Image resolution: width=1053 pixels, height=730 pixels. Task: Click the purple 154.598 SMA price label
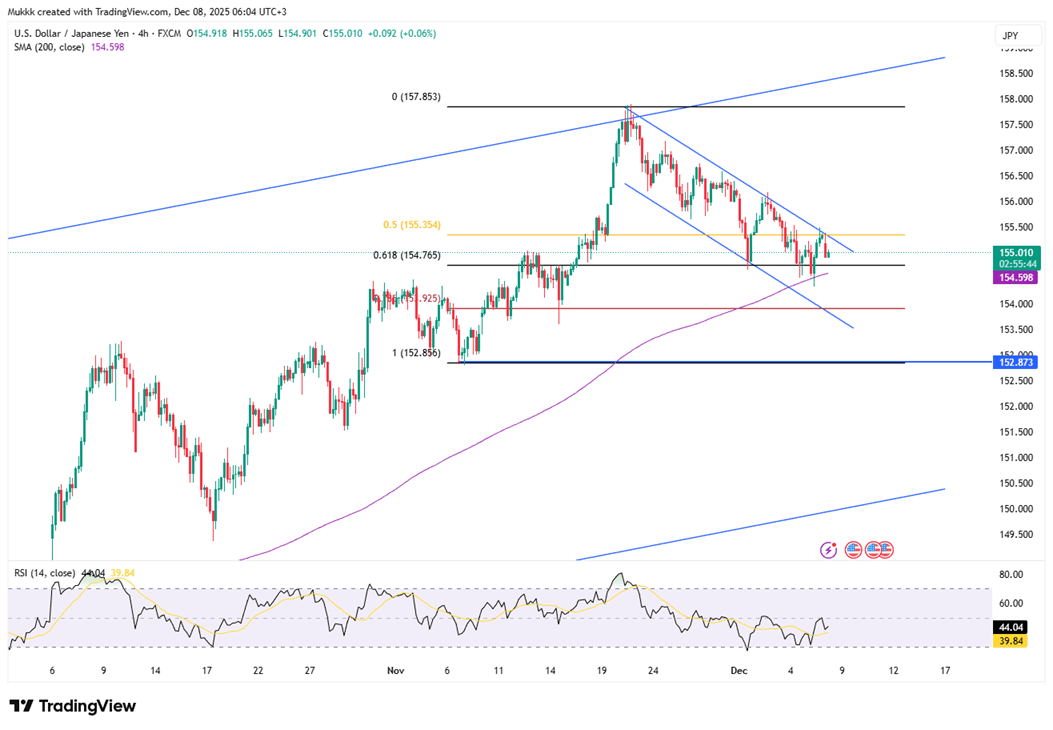pos(1017,276)
